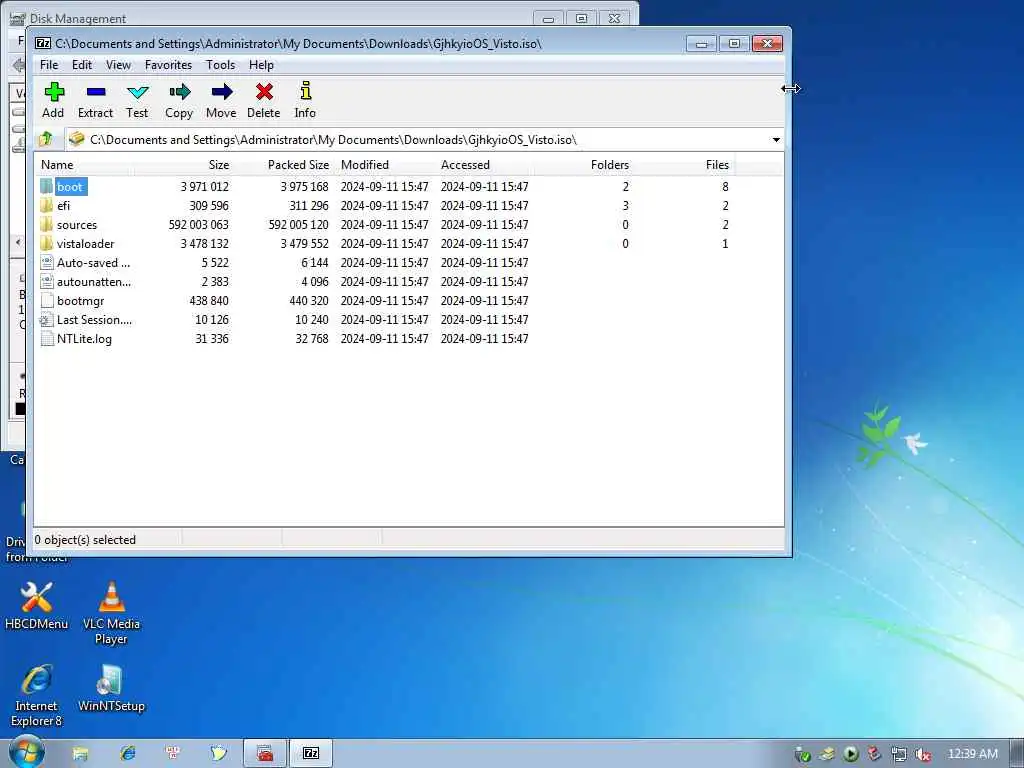
Task: Open the View menu
Action: [118, 65]
